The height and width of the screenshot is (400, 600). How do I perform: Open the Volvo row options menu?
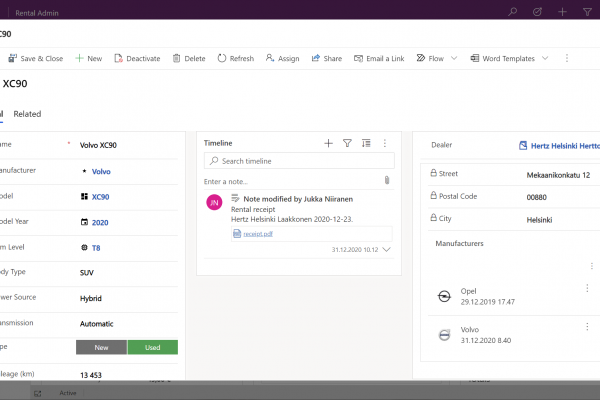coord(587,327)
